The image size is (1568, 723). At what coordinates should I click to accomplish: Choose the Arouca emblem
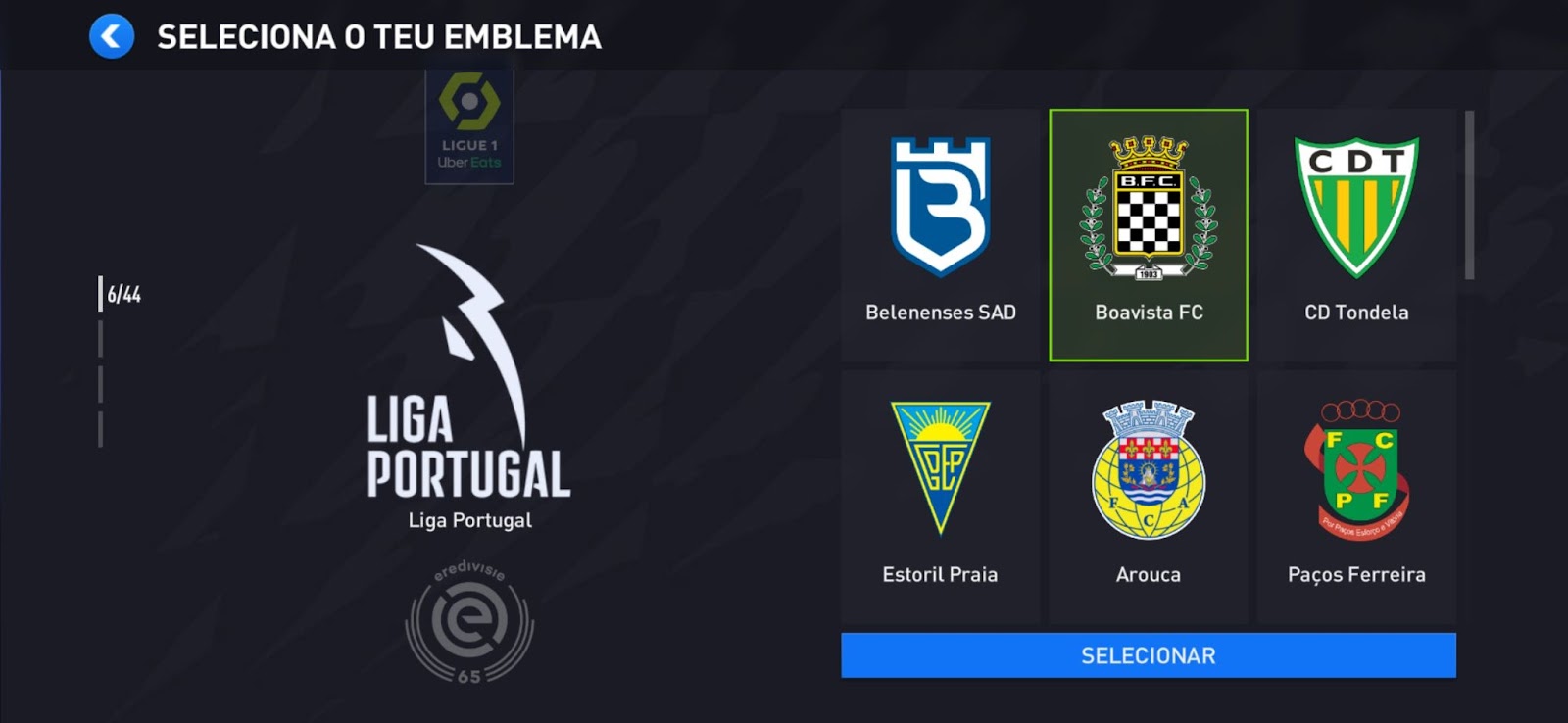coord(1149,469)
